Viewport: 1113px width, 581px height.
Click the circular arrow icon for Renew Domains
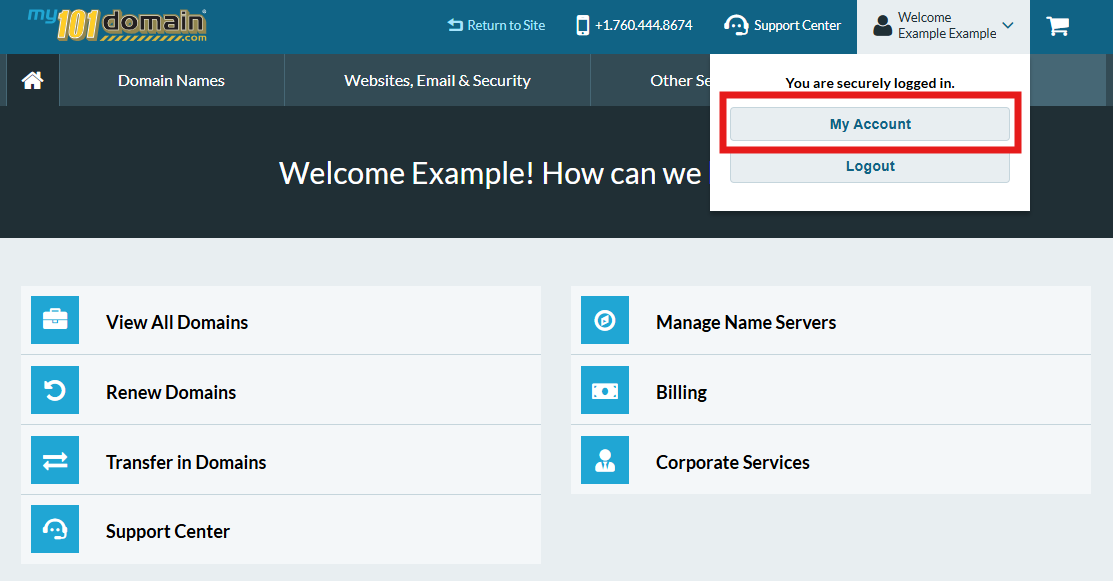coord(55,389)
